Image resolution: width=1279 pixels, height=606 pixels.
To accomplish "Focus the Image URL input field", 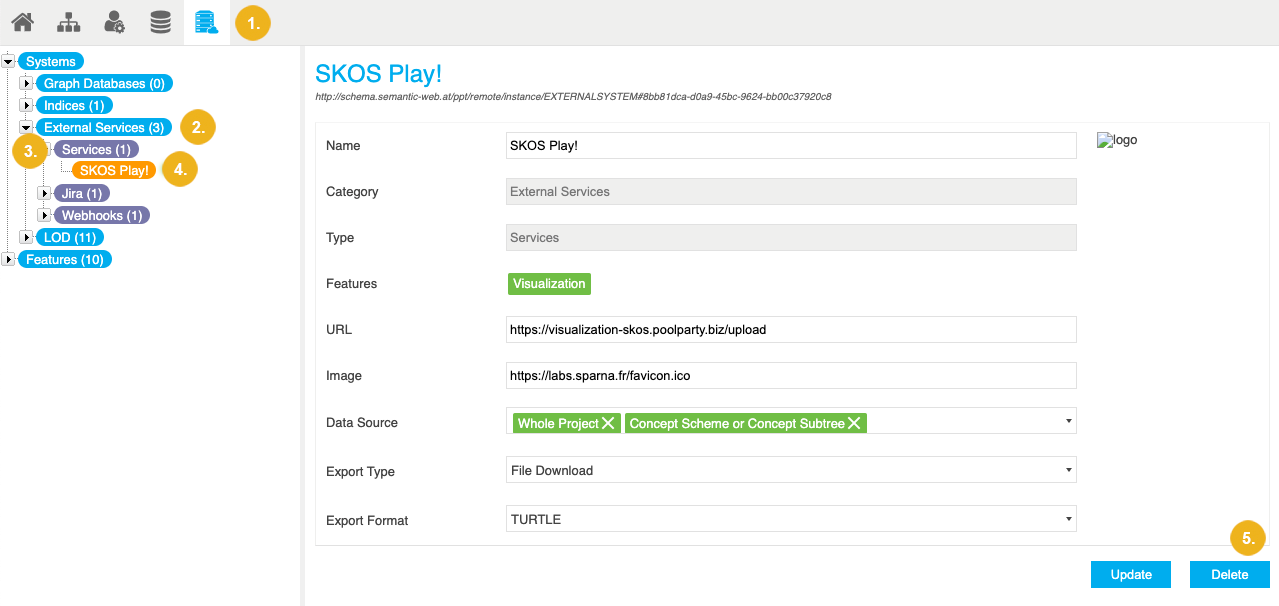I will pos(792,375).
